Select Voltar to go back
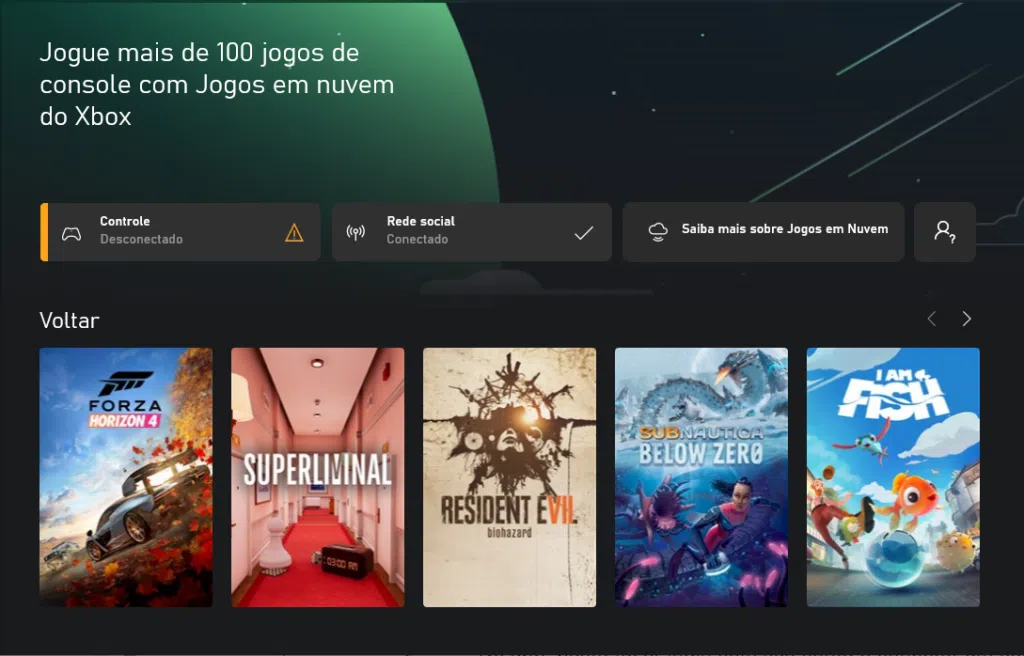Screen dimensions: 1024x656 (67, 320)
